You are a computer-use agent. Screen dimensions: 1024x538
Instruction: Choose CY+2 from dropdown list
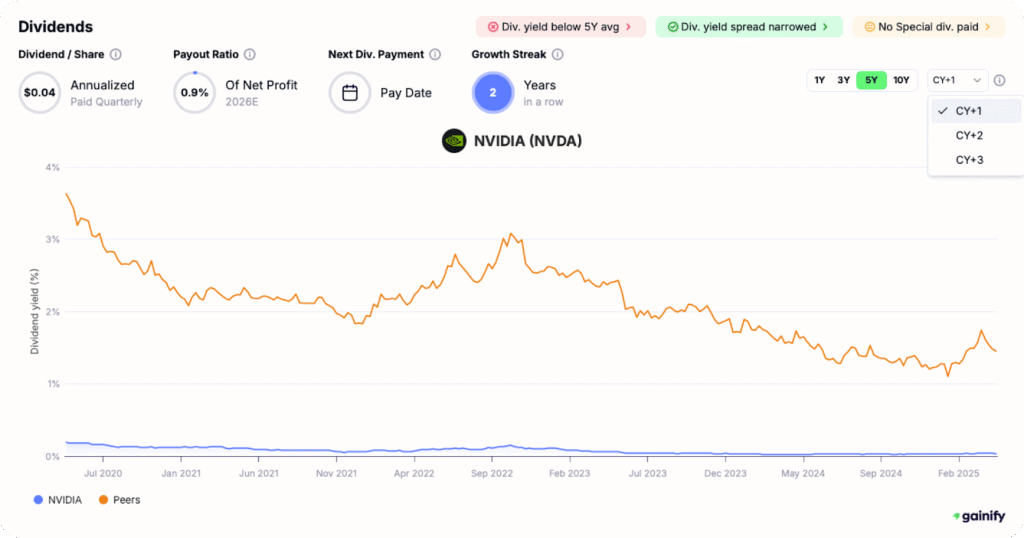(976, 136)
